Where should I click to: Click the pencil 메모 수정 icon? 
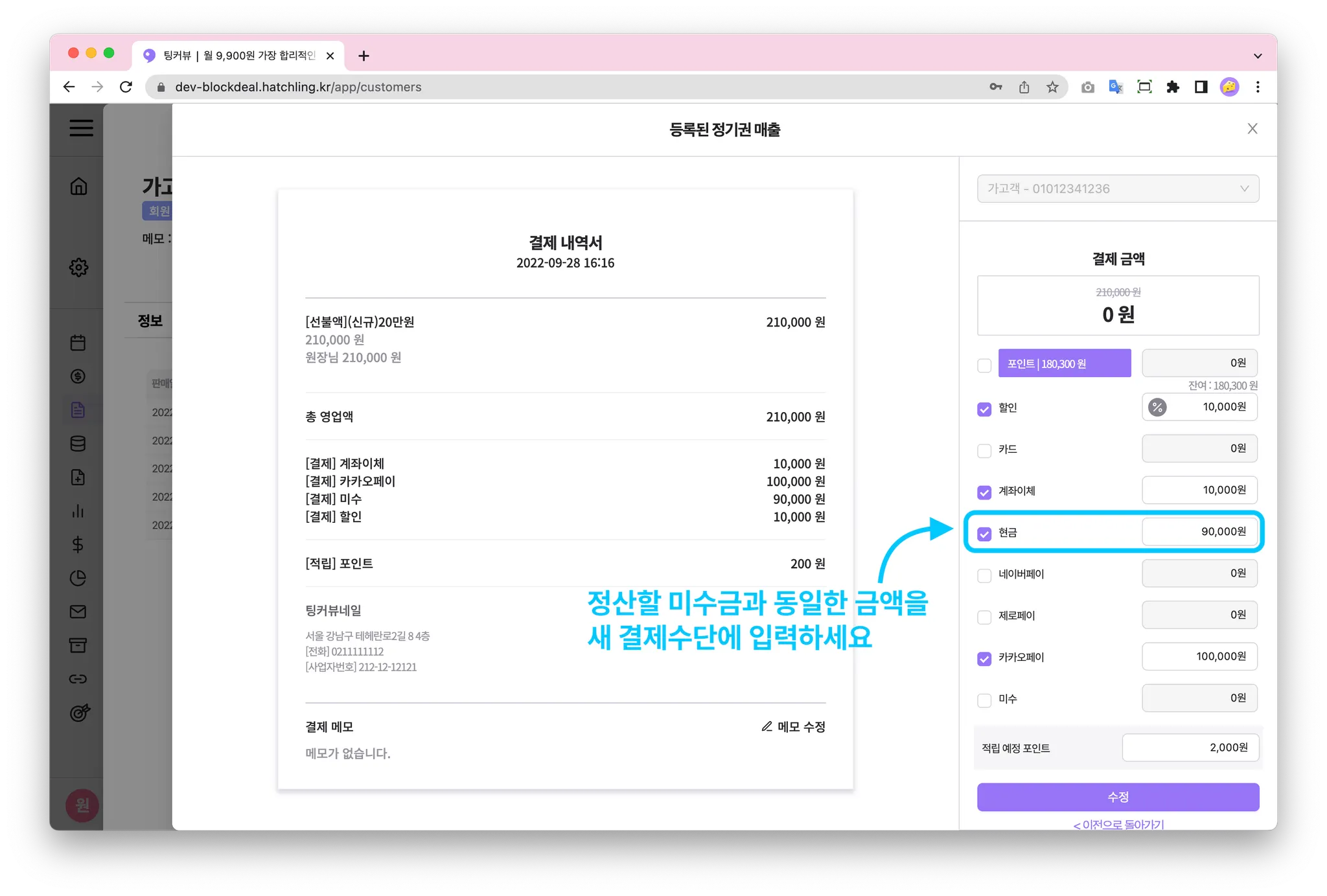click(767, 726)
